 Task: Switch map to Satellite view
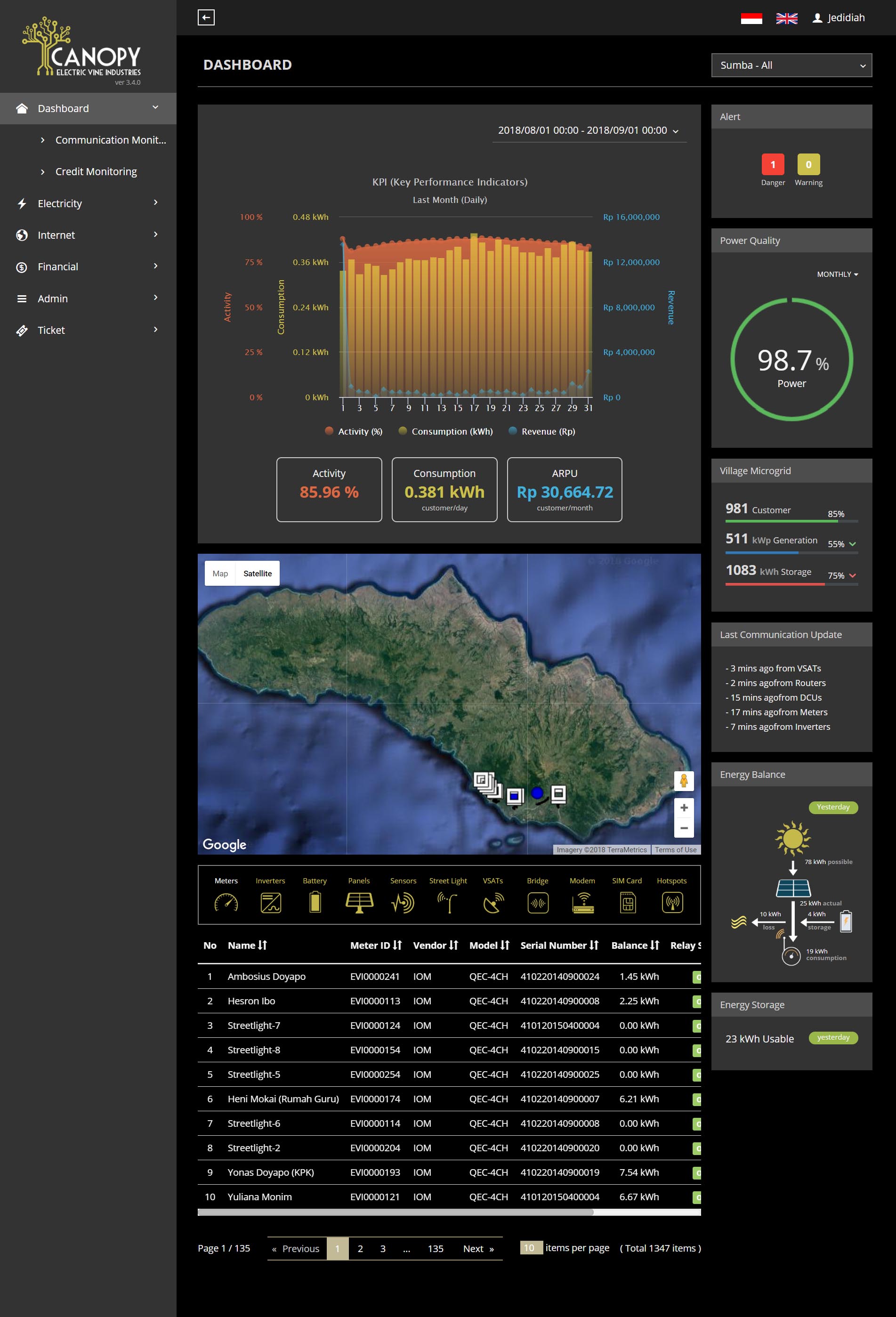[257, 574]
